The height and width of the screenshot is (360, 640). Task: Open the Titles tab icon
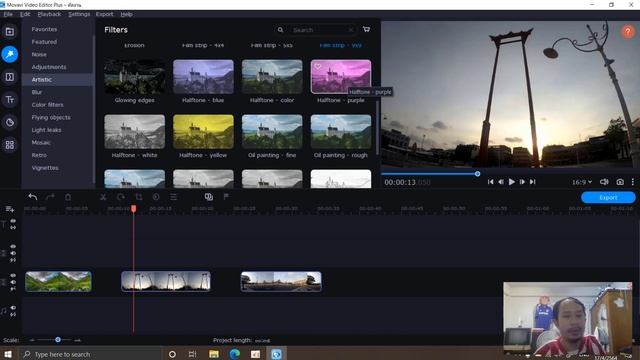tap(10, 100)
